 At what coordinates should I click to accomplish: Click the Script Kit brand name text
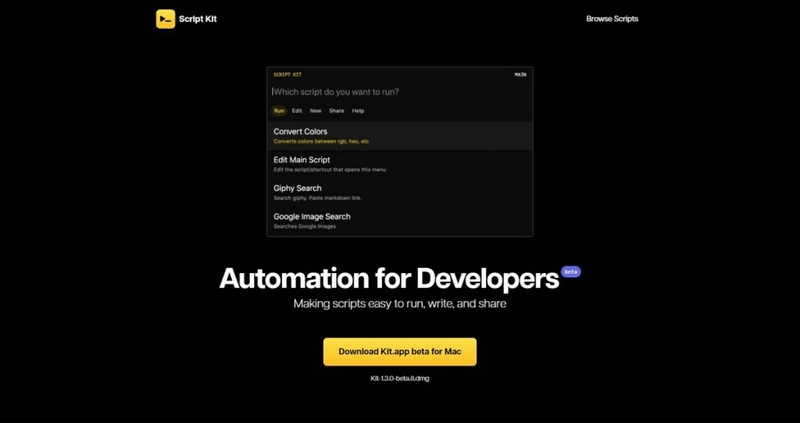click(x=197, y=19)
